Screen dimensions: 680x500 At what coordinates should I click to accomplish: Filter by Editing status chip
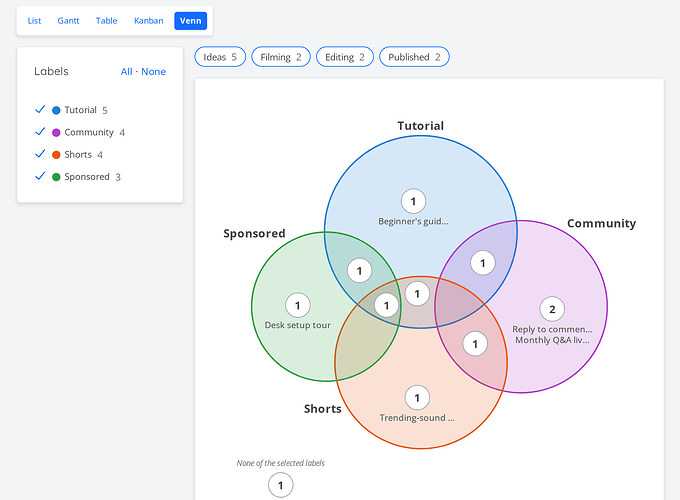pos(345,57)
